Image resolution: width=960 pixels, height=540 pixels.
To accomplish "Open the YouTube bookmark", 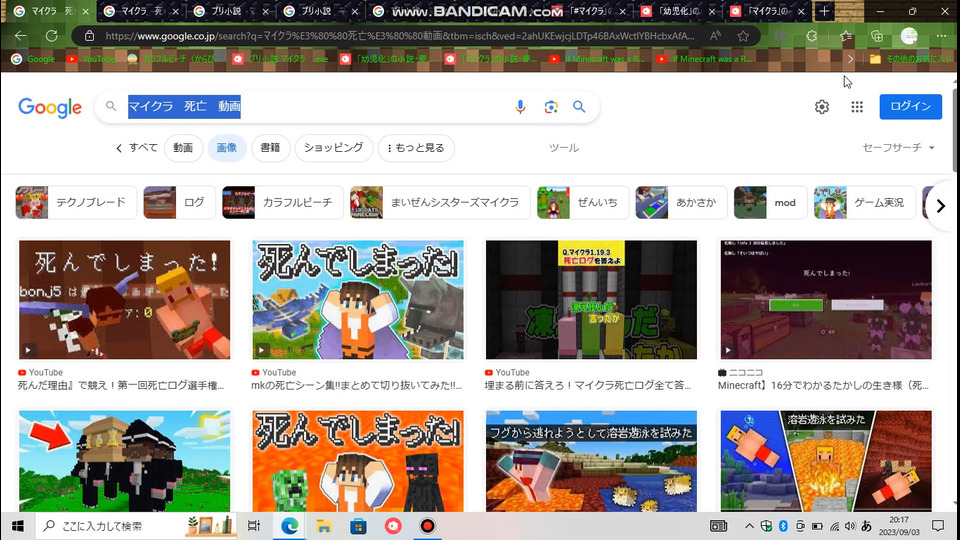I will [91, 59].
